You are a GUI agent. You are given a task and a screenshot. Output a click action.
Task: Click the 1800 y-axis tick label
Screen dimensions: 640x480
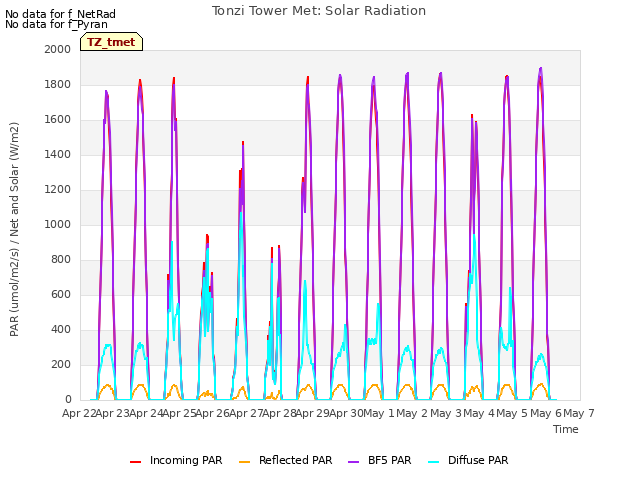[x=58, y=84]
